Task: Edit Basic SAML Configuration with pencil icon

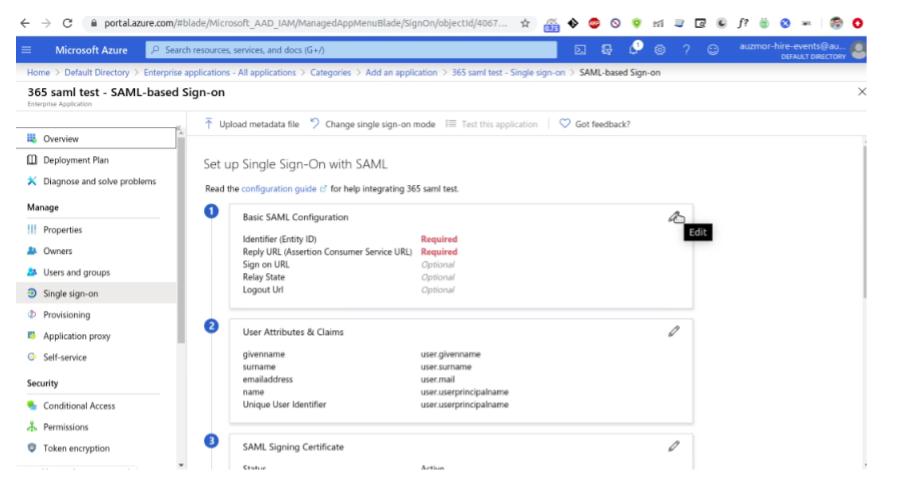Action: [x=674, y=217]
